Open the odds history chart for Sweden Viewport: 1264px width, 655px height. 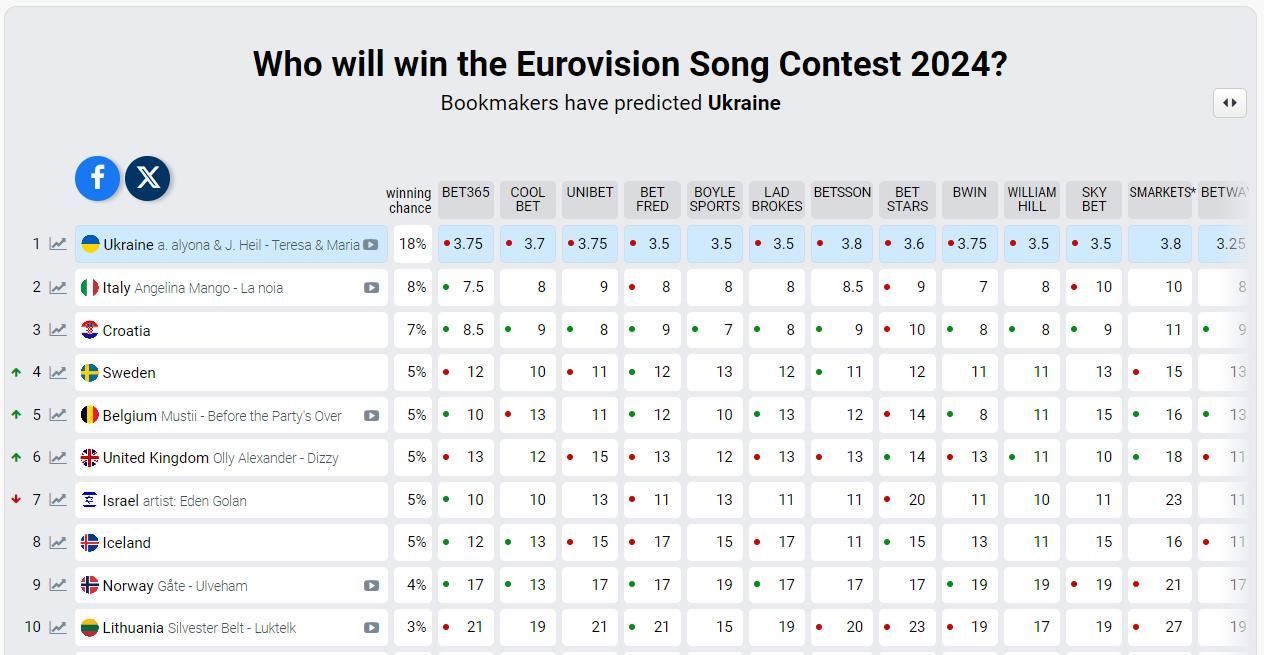58,372
